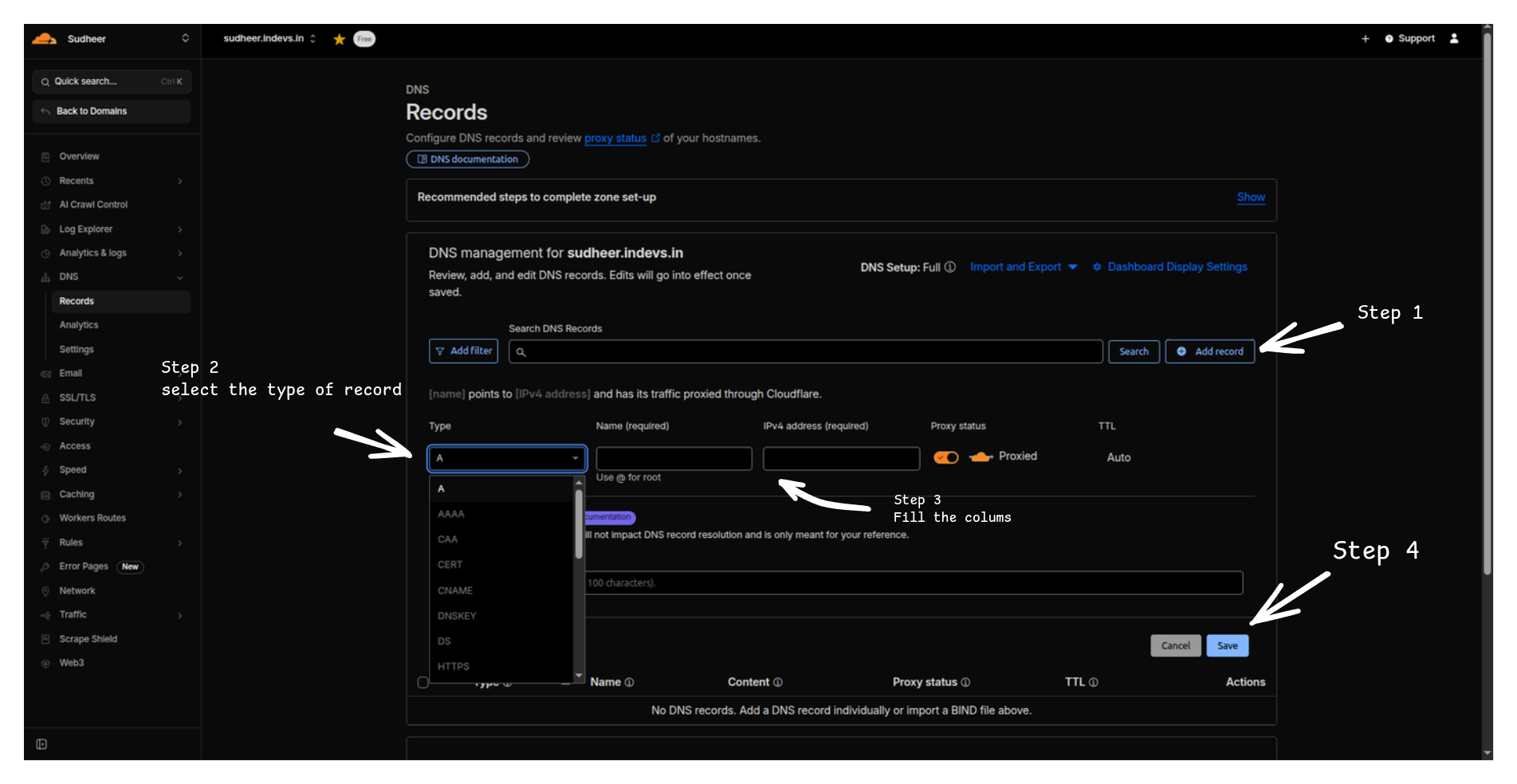Click the IPv4 address input field
The height and width of the screenshot is (784, 1517).
point(841,458)
